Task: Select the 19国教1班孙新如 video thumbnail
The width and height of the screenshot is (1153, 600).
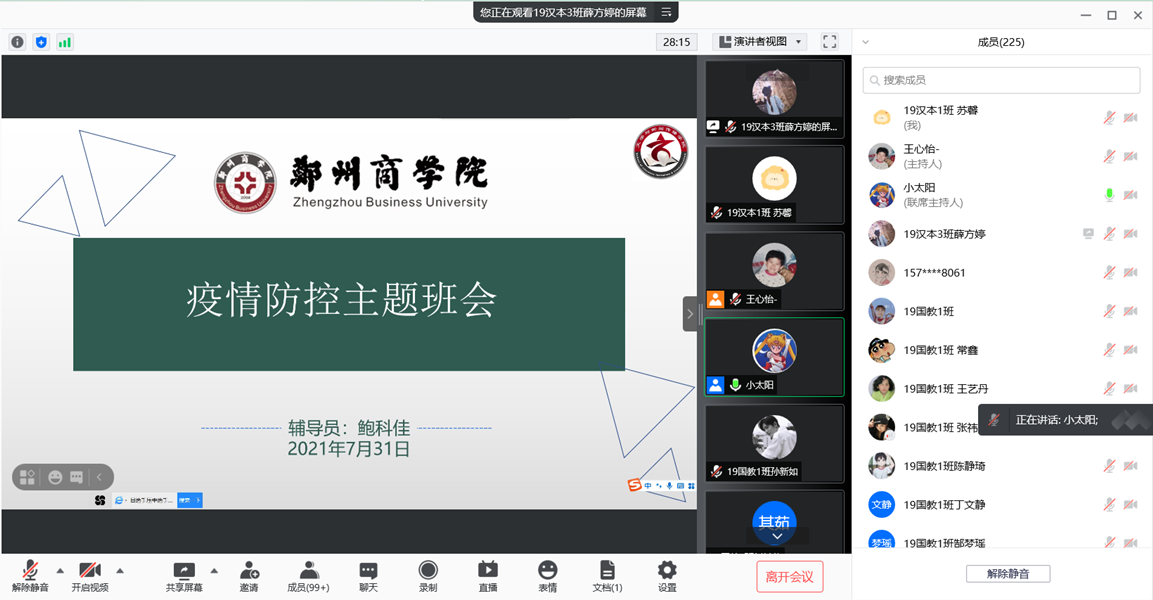Action: 774,443
